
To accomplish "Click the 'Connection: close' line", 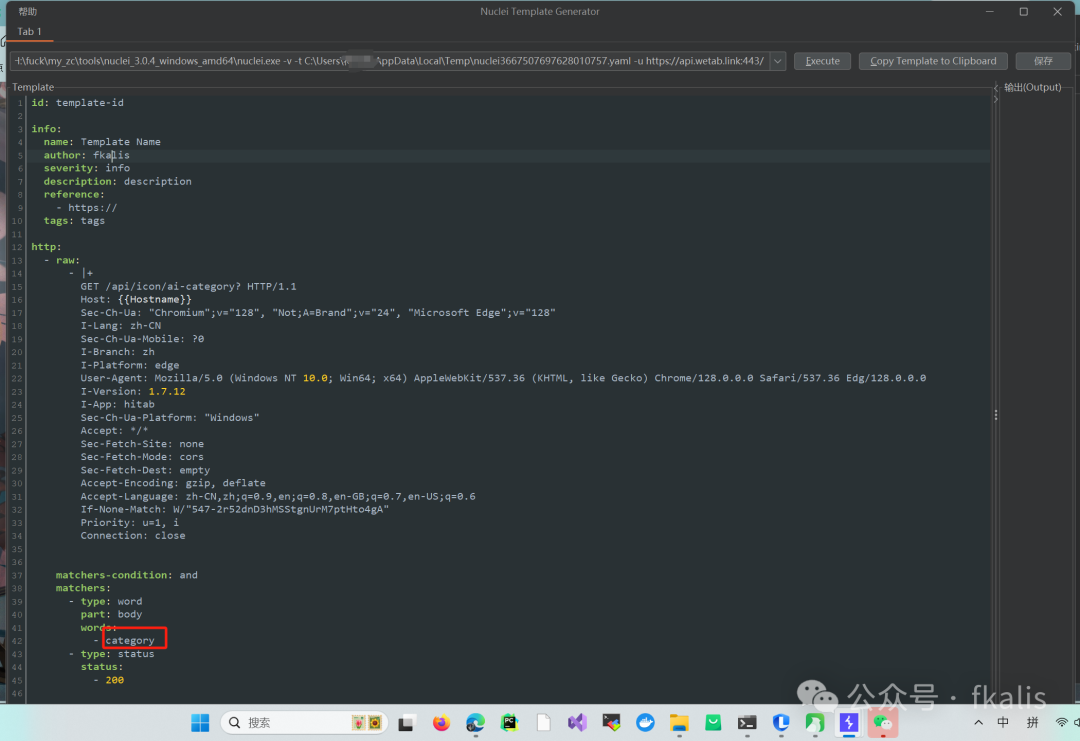I will coord(133,536).
